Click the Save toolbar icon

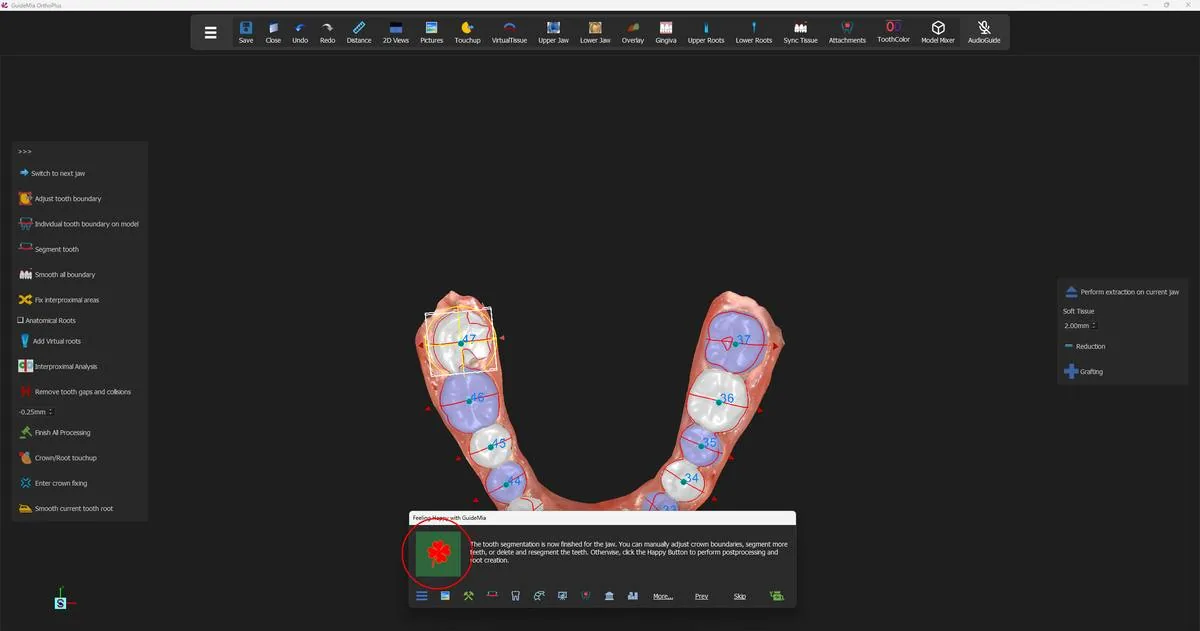coord(246,33)
